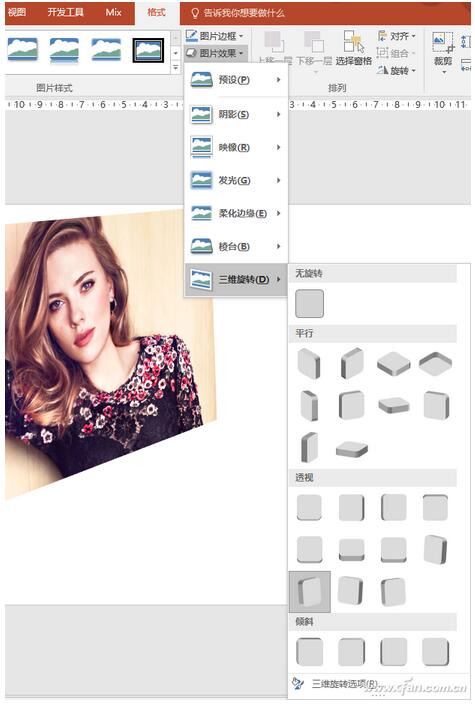The height and width of the screenshot is (705, 475).
Task: Pick the narrow upright preset in 平行 last row
Action: click(x=309, y=447)
